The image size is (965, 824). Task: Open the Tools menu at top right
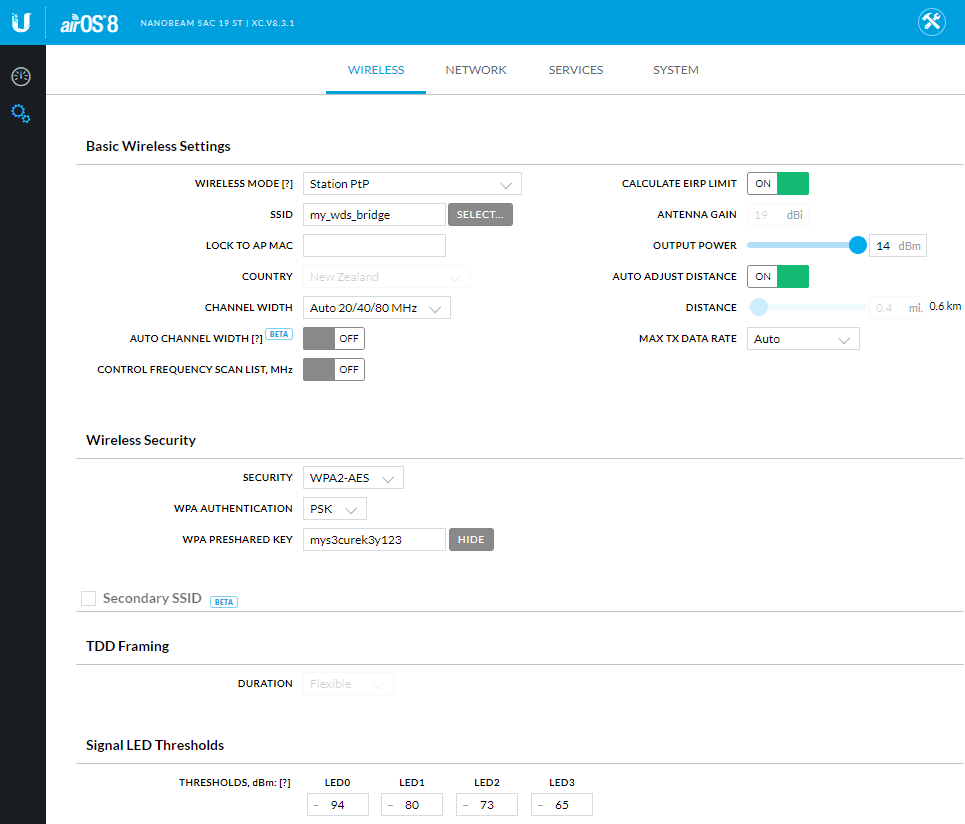931,21
